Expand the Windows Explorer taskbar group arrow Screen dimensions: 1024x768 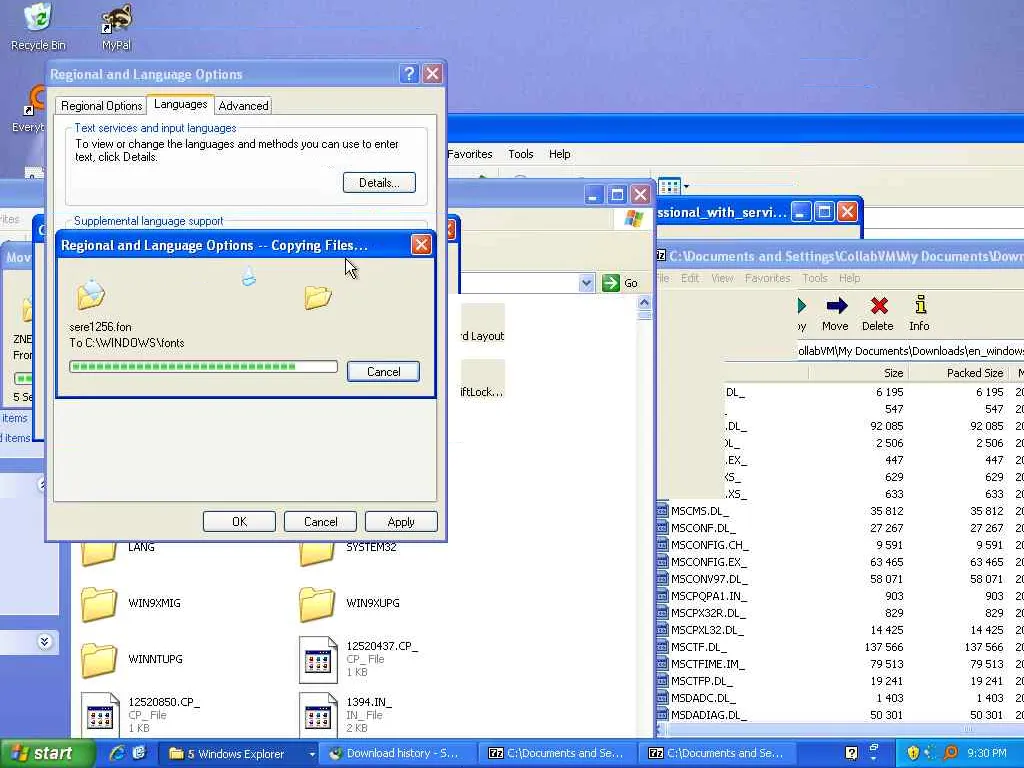[x=312, y=754]
